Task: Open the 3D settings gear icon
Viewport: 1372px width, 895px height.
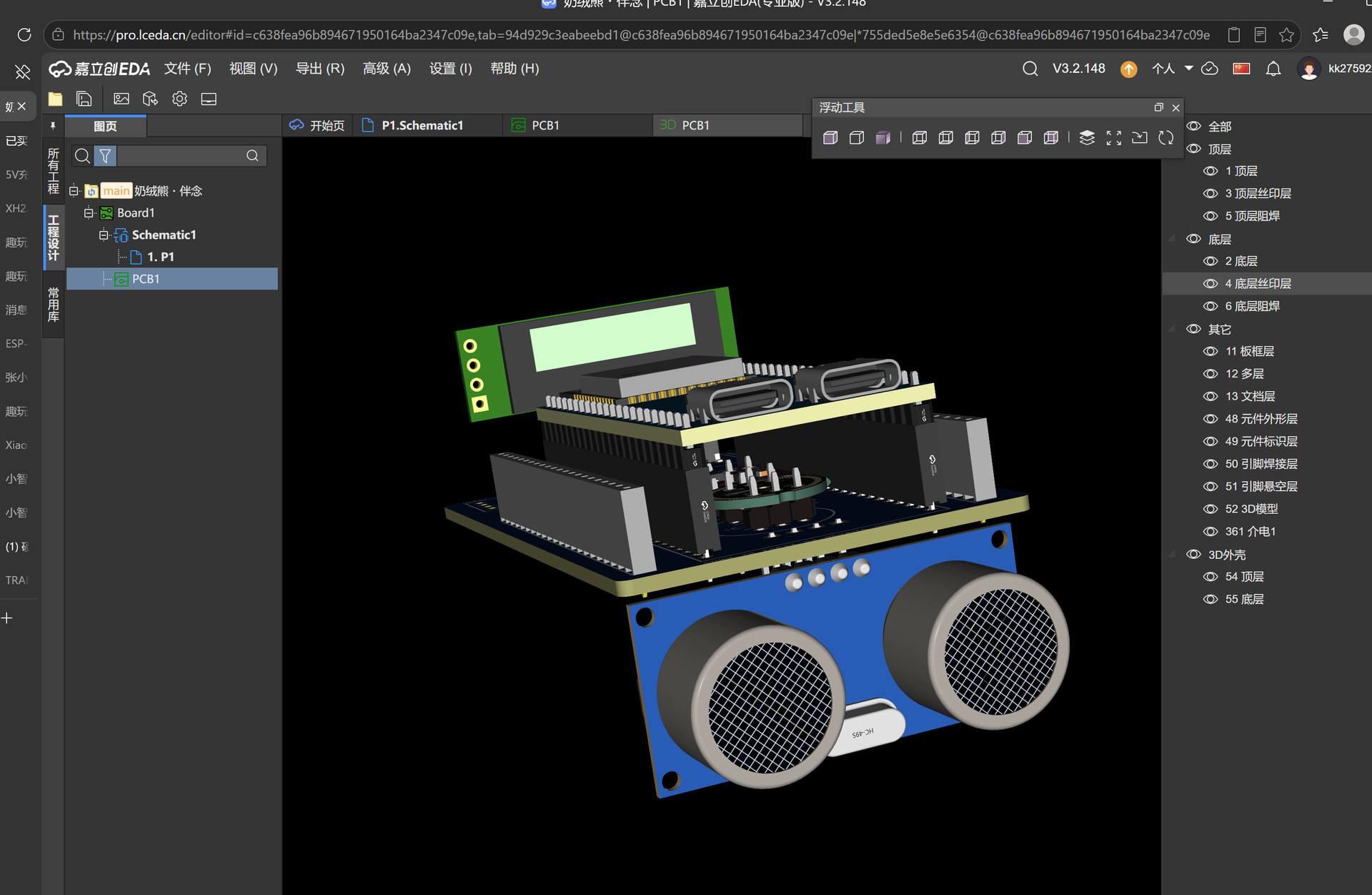Action: [179, 99]
